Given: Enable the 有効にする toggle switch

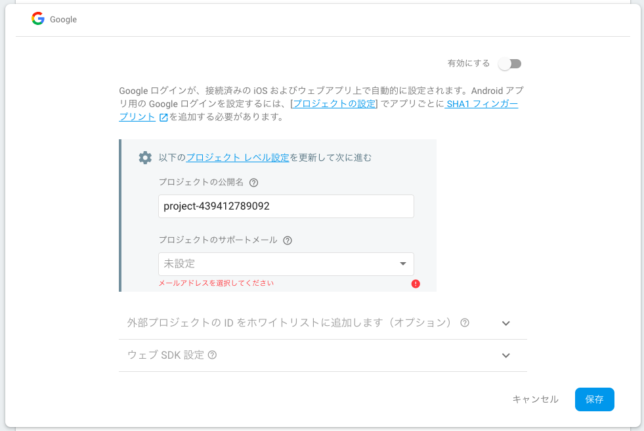Looking at the screenshot, I should click(x=510, y=64).
